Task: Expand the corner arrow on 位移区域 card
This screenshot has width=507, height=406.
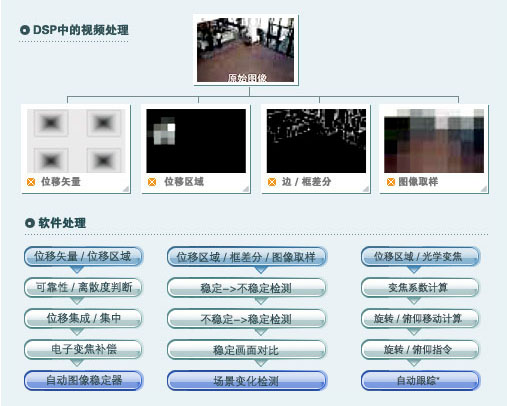Action: coord(246,189)
